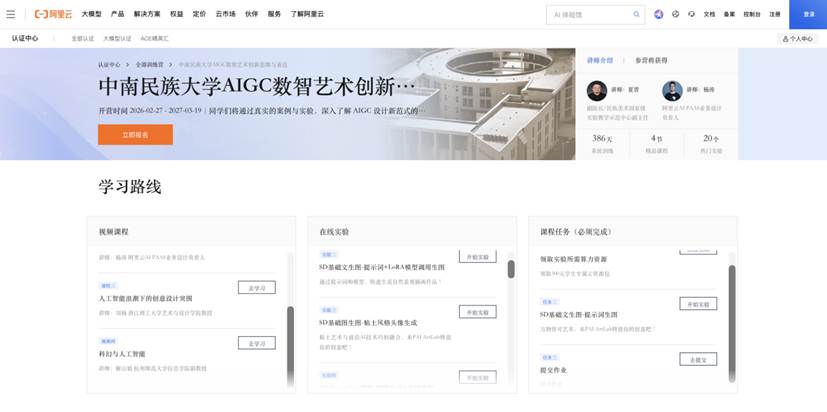Screen dimensions: 827x412
Task: Click the globe language icon
Action: click(676, 15)
